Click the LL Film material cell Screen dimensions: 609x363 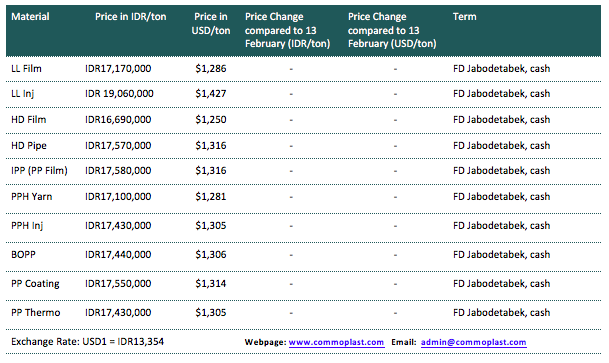coord(26,69)
